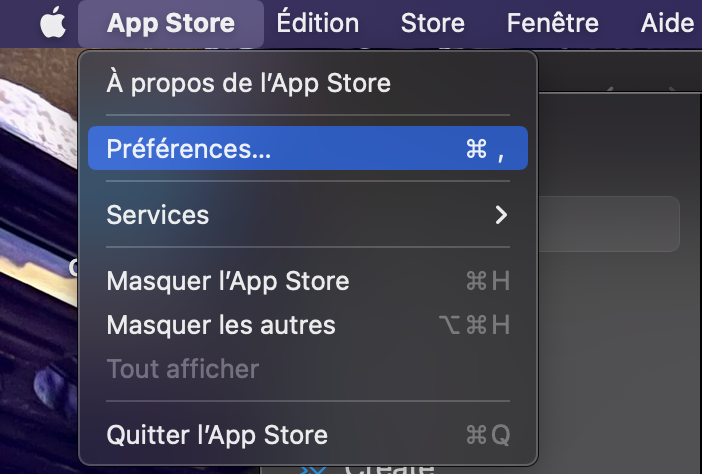Click the ⌘, shortcut beside Préférences
Viewport: 702px width, 474px height.
coord(486,149)
